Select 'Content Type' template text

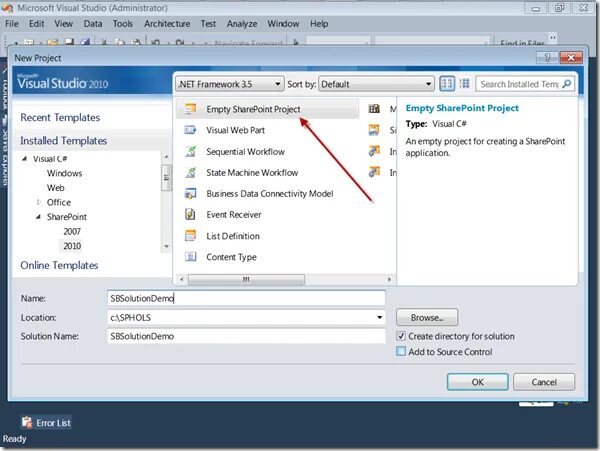pos(232,257)
